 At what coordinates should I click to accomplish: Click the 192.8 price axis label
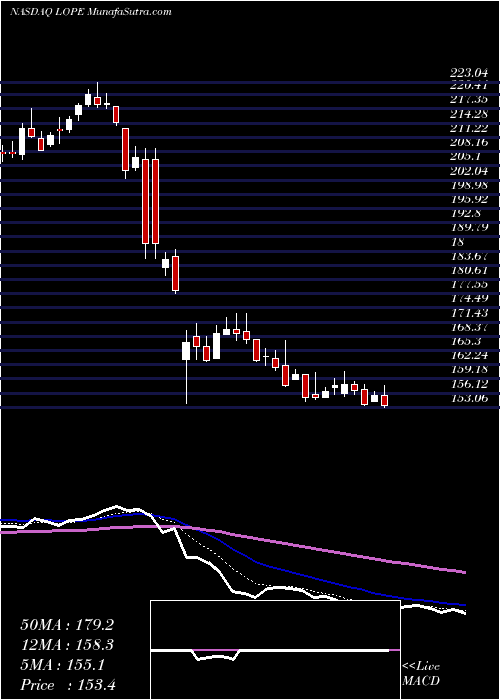(465, 213)
